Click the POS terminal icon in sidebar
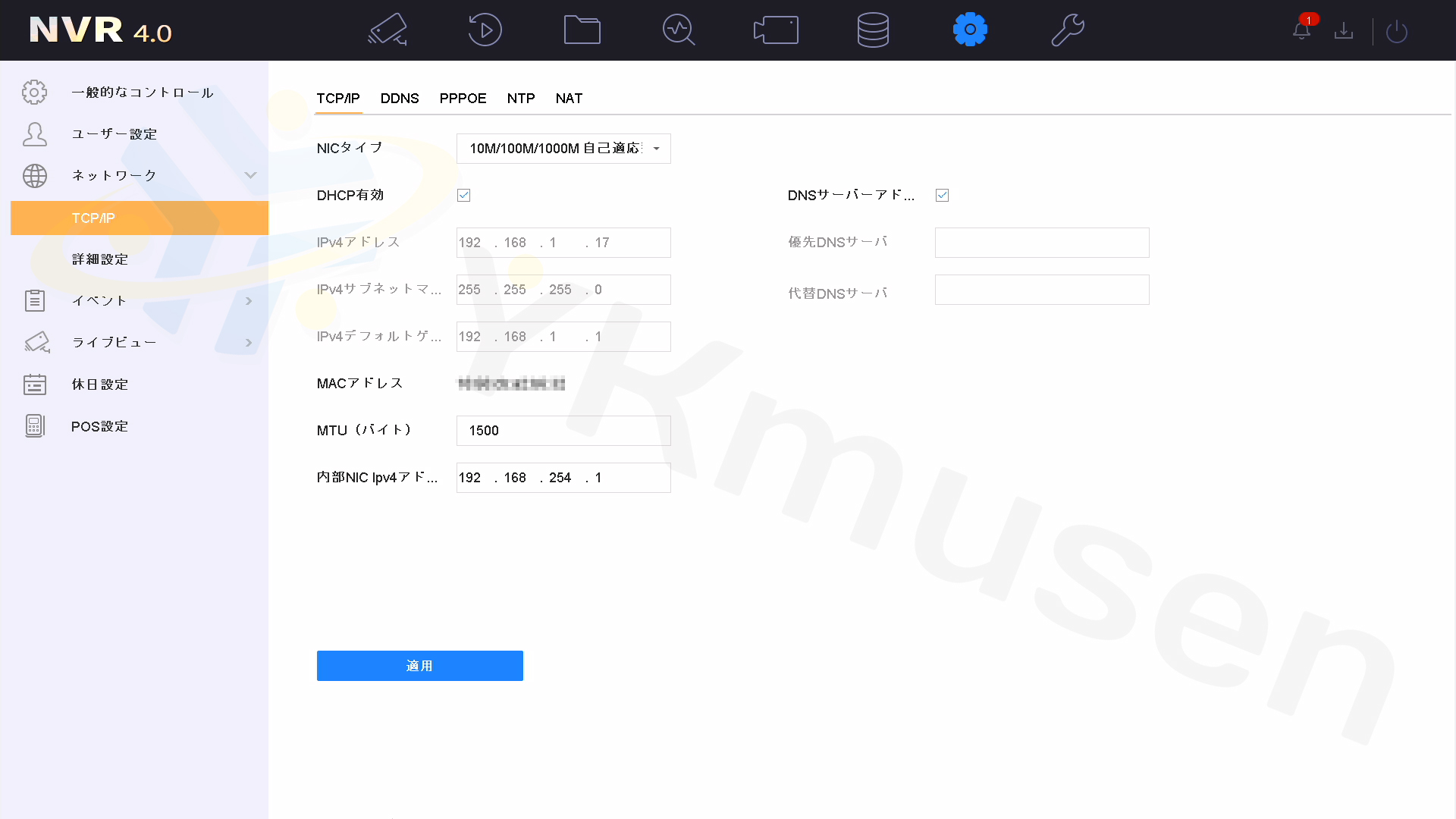The height and width of the screenshot is (819, 1456). coord(34,426)
